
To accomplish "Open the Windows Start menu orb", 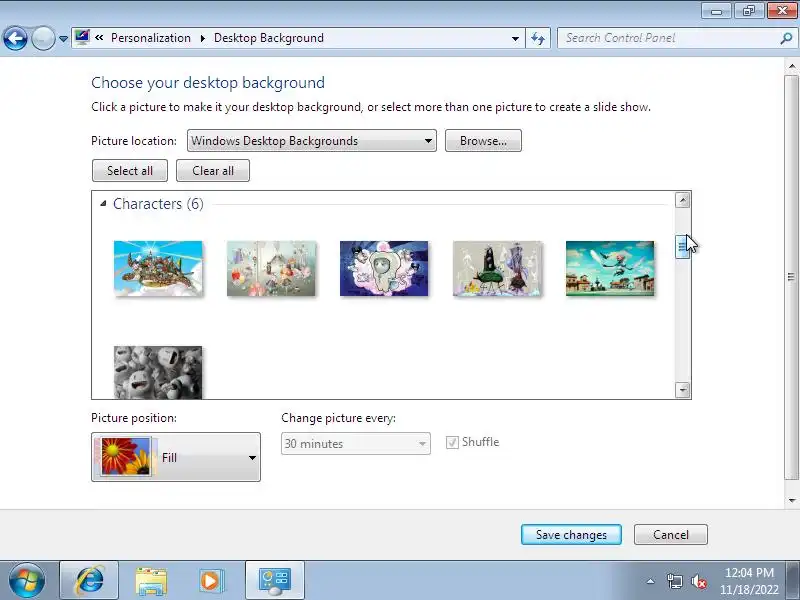I will 27,580.
